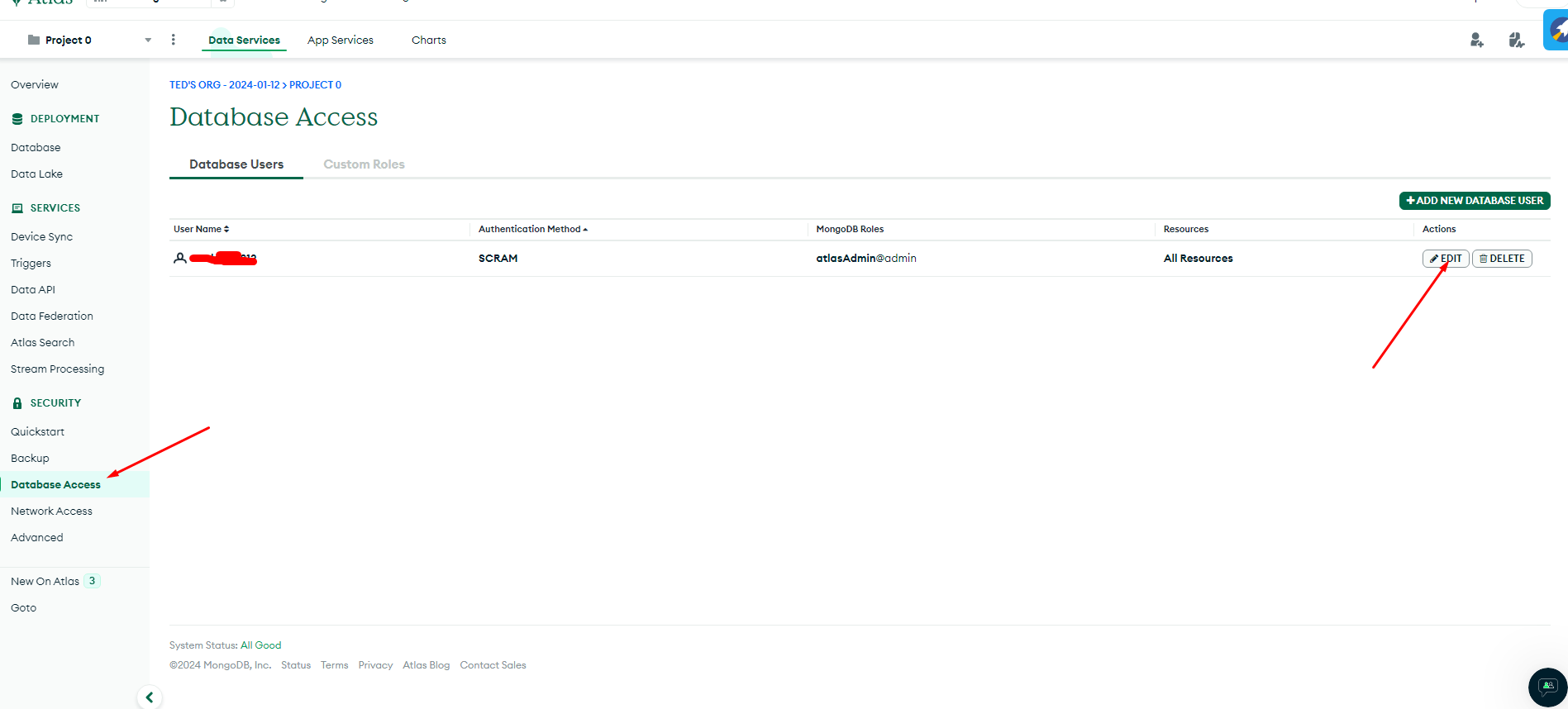Open New On Atlas in sidebar
Screen dimensions: 1568x709
tap(45, 581)
